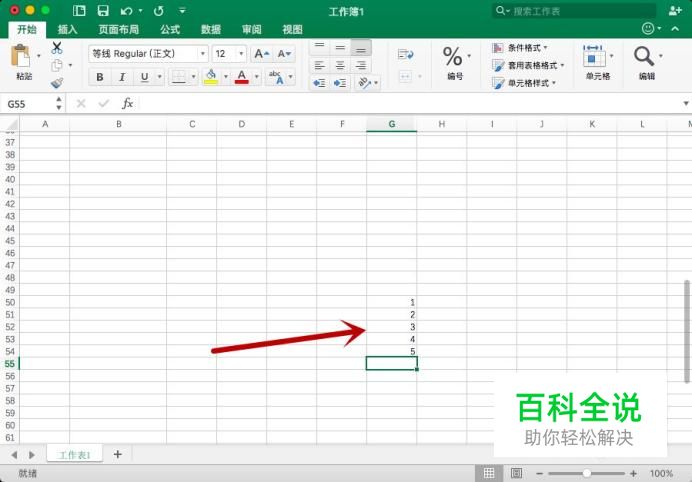
Task: Open the 单元格样式 dropdown
Action: 524,83
